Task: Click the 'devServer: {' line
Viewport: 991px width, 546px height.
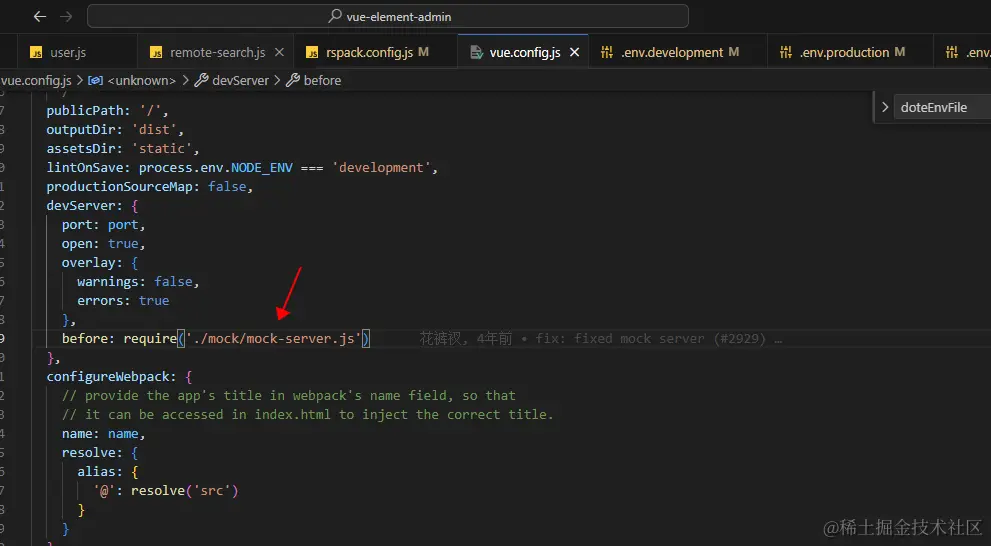Action: click(92, 206)
